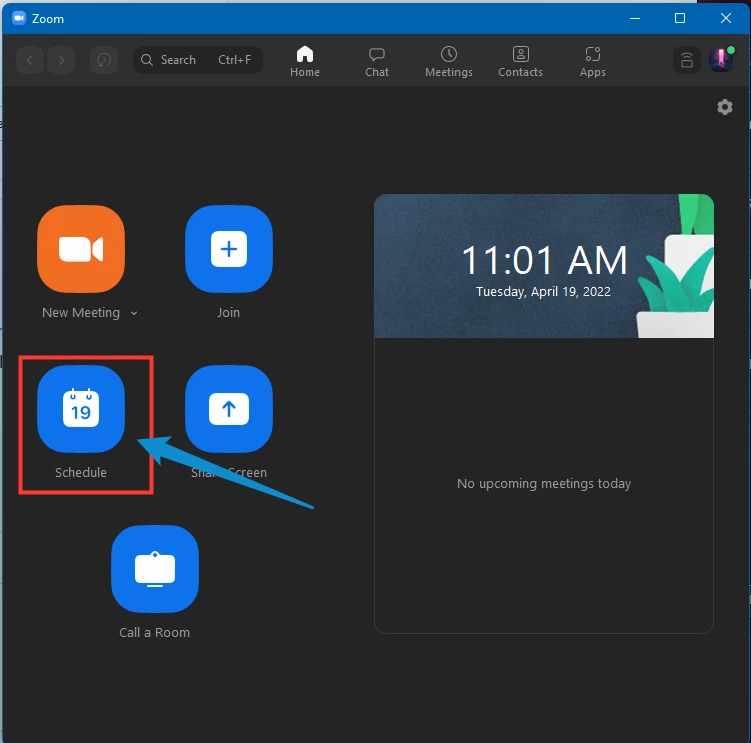Click the Join meeting plus icon
The width and height of the screenshot is (751, 743).
(x=229, y=249)
